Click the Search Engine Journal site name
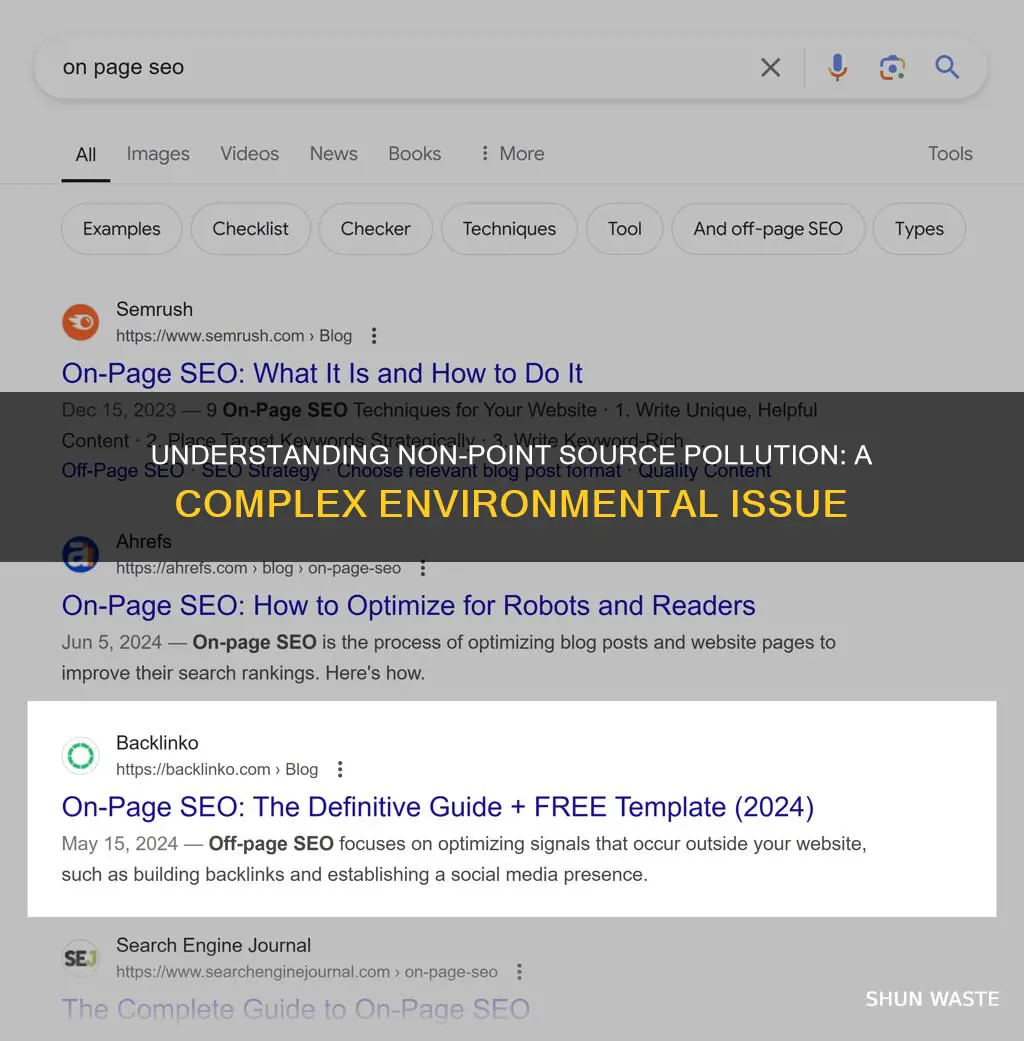 (214, 945)
